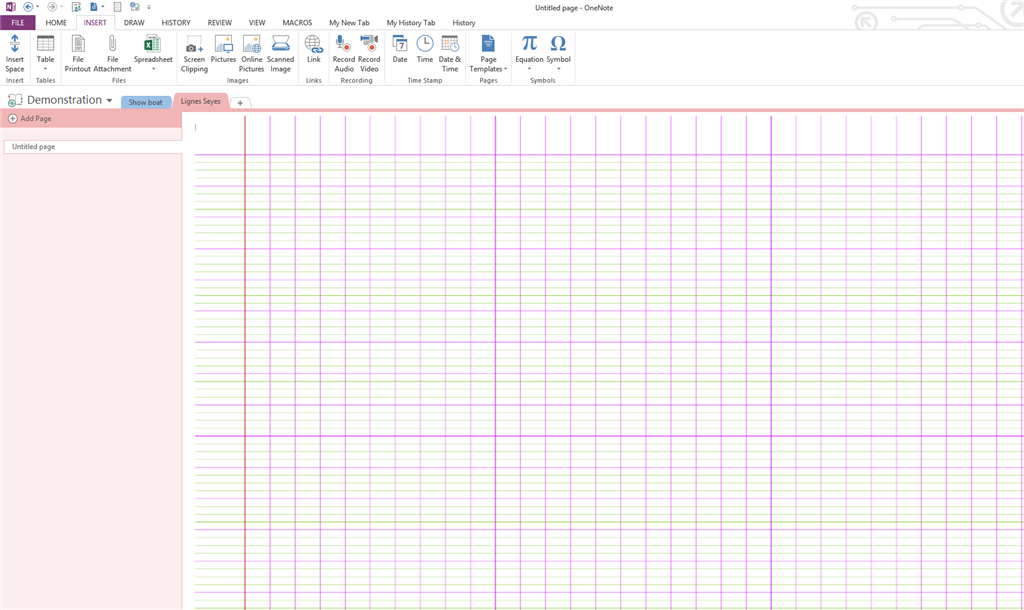Switch to the Show boat section tab
1024x610 pixels.
145,101
